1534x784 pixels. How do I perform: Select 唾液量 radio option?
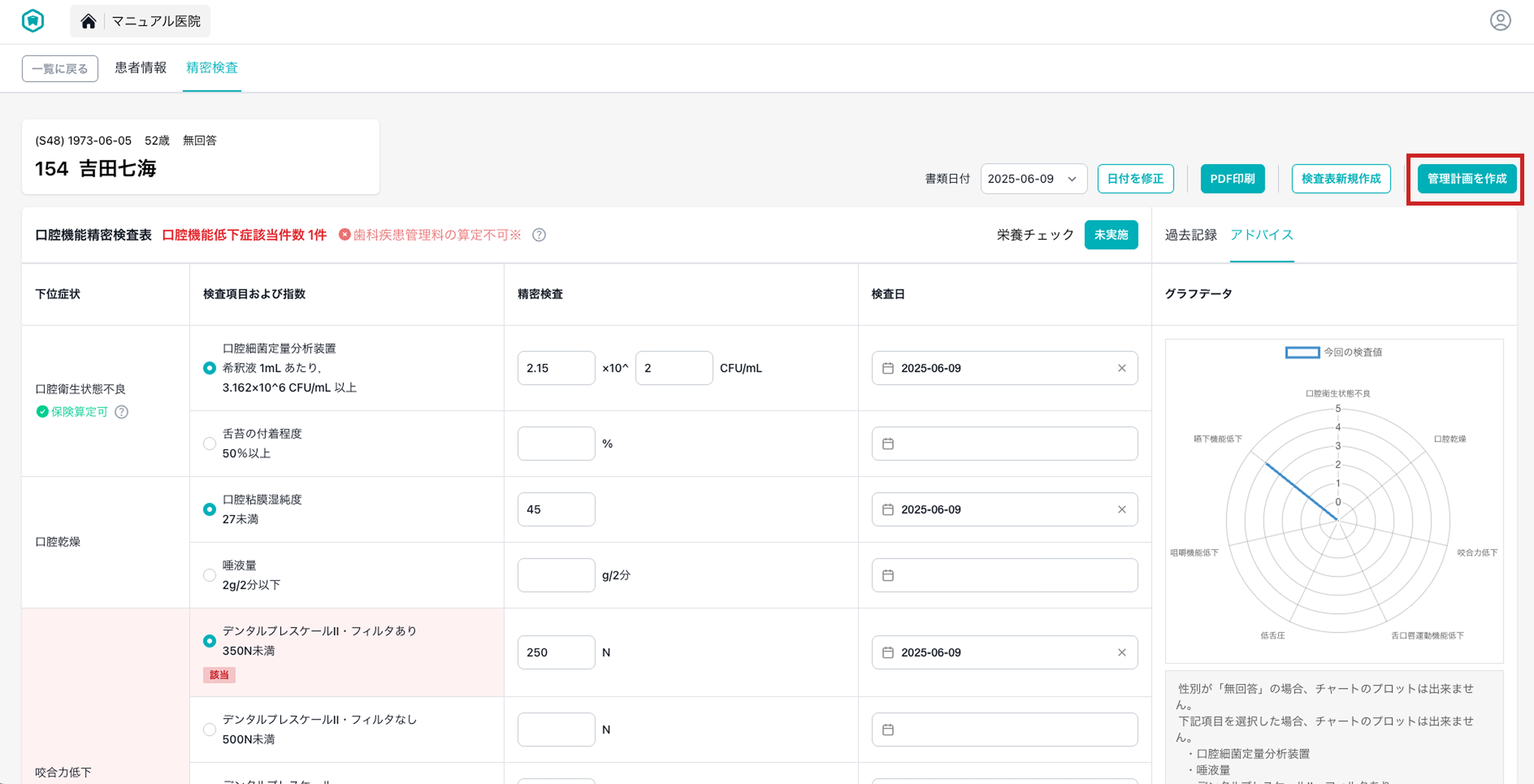(210, 576)
